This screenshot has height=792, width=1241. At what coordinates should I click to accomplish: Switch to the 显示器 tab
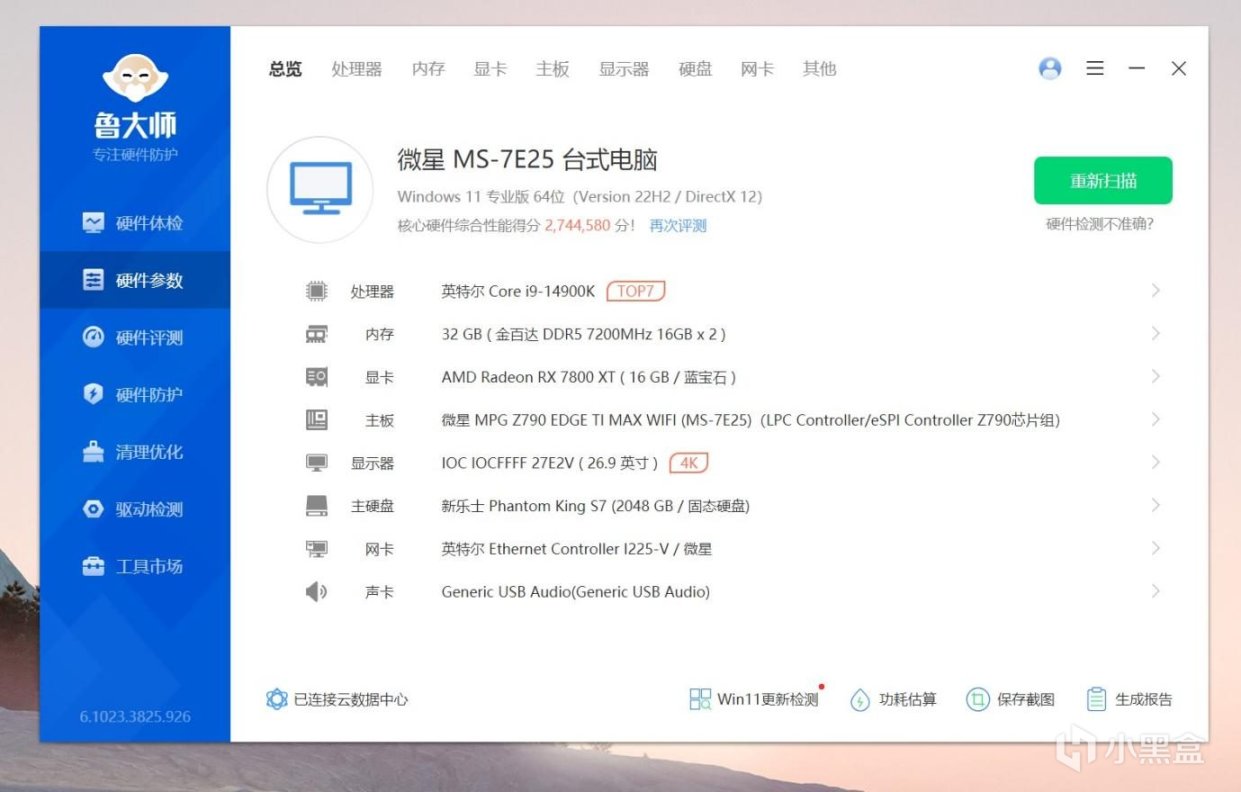(624, 69)
